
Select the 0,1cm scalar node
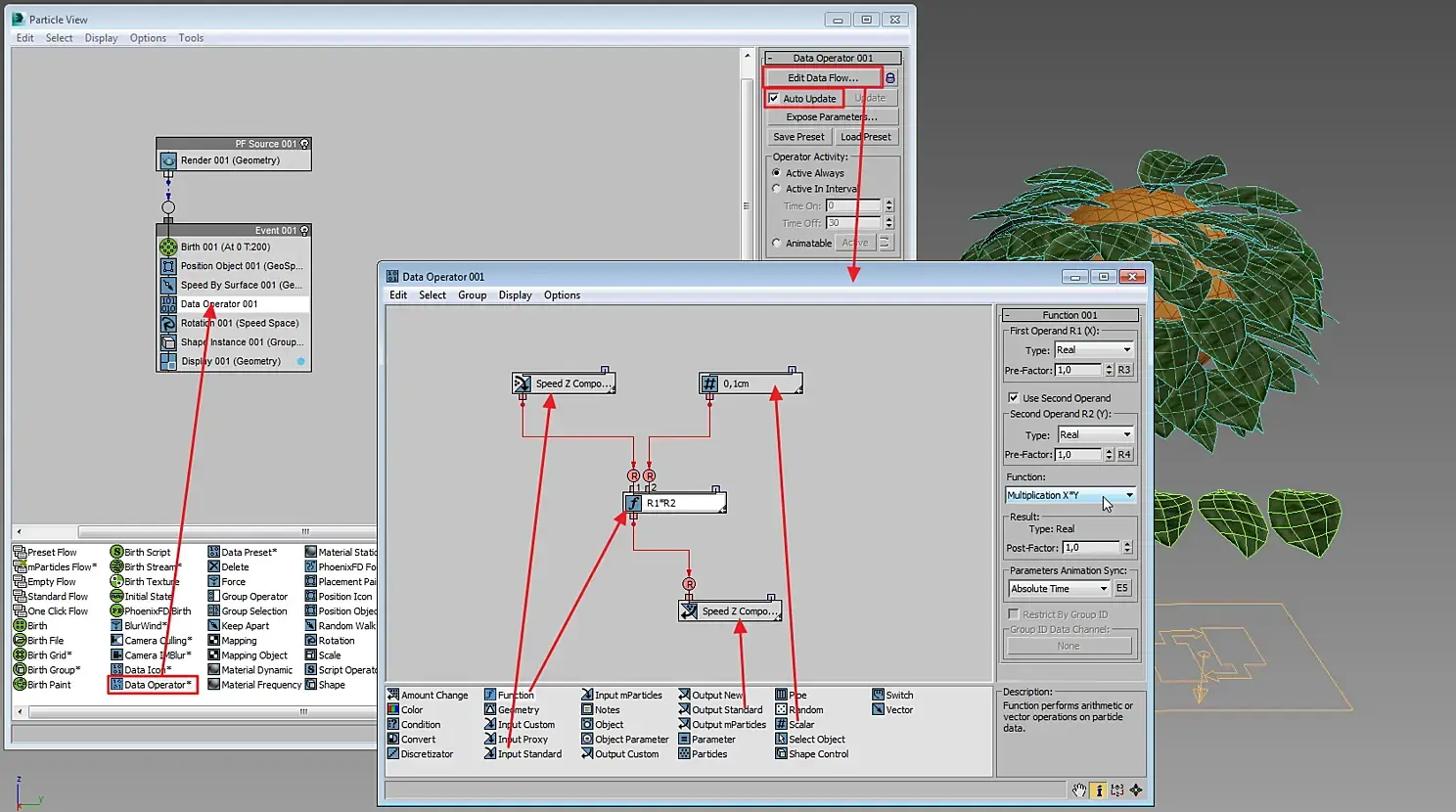(751, 383)
